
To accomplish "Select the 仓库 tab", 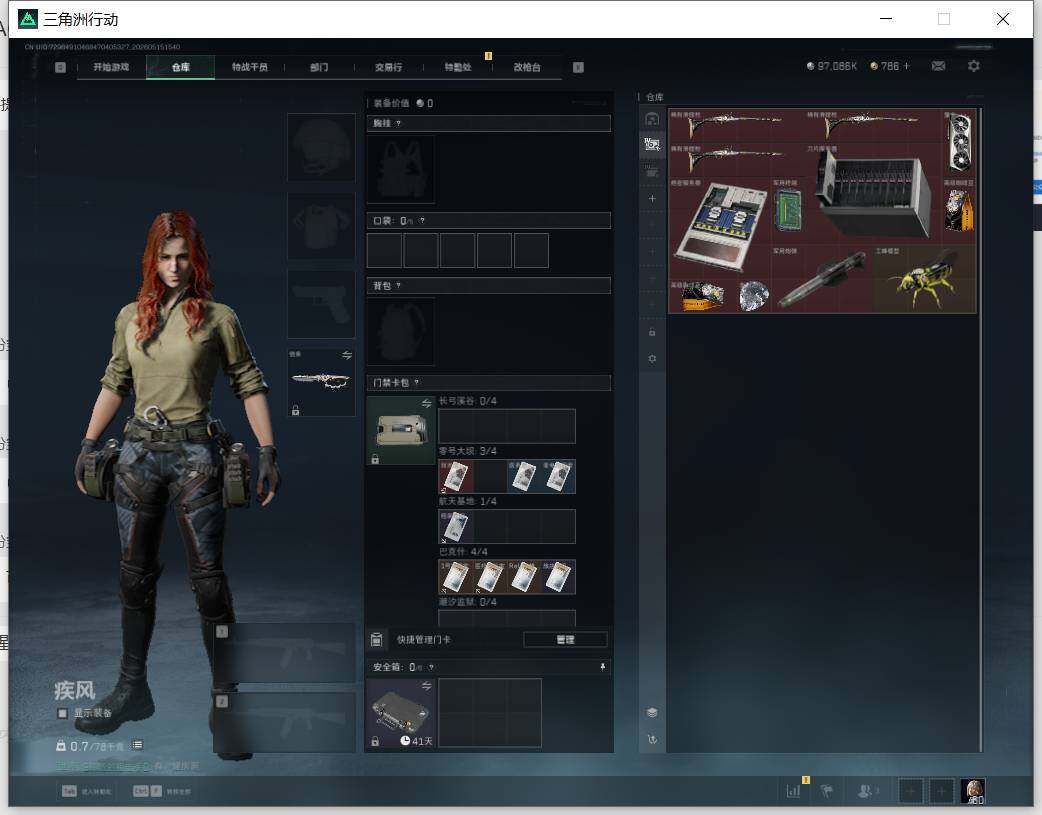I will (181, 67).
